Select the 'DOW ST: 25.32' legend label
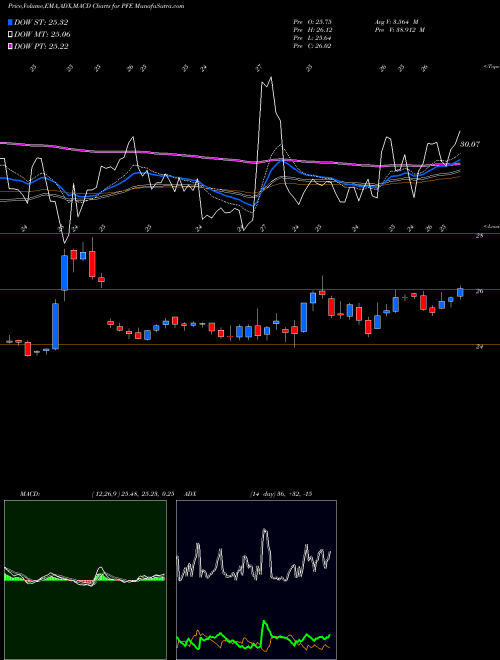This screenshot has width=500, height=660. point(41,23)
